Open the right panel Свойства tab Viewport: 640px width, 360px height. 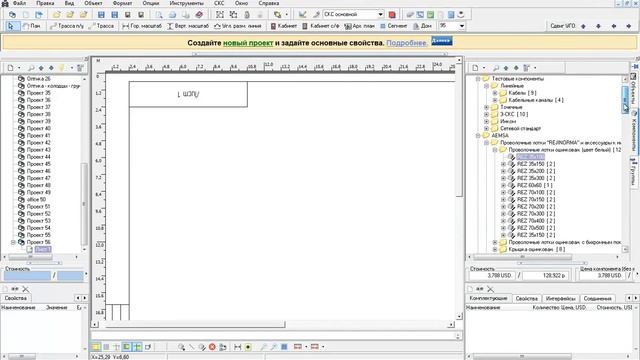[527, 298]
